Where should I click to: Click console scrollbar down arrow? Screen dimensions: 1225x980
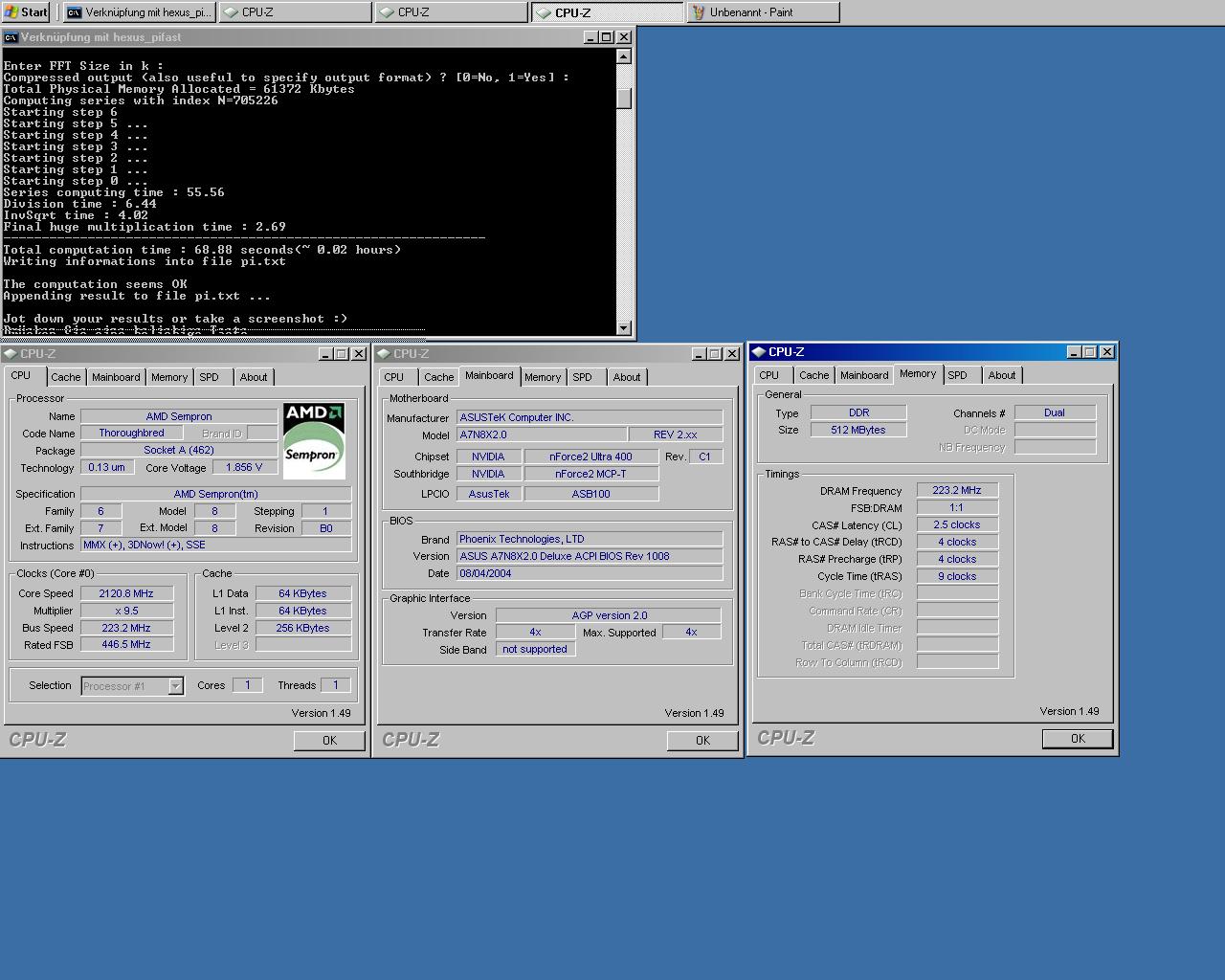(x=624, y=327)
